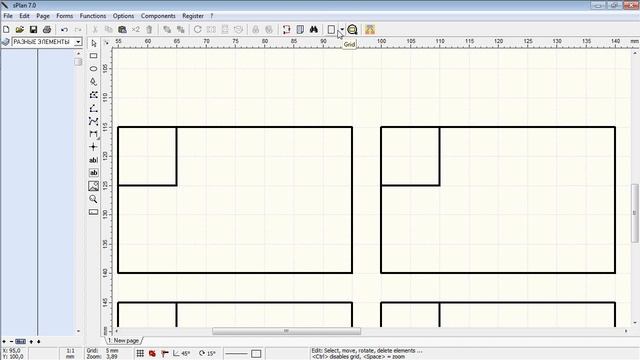
Task: Toggle the 15° rotation step
Action: pyautogui.click(x=207, y=353)
